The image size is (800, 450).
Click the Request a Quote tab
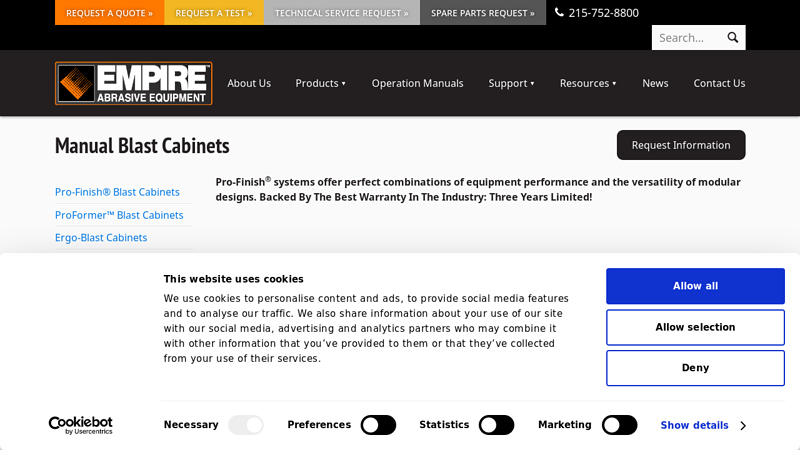click(109, 13)
